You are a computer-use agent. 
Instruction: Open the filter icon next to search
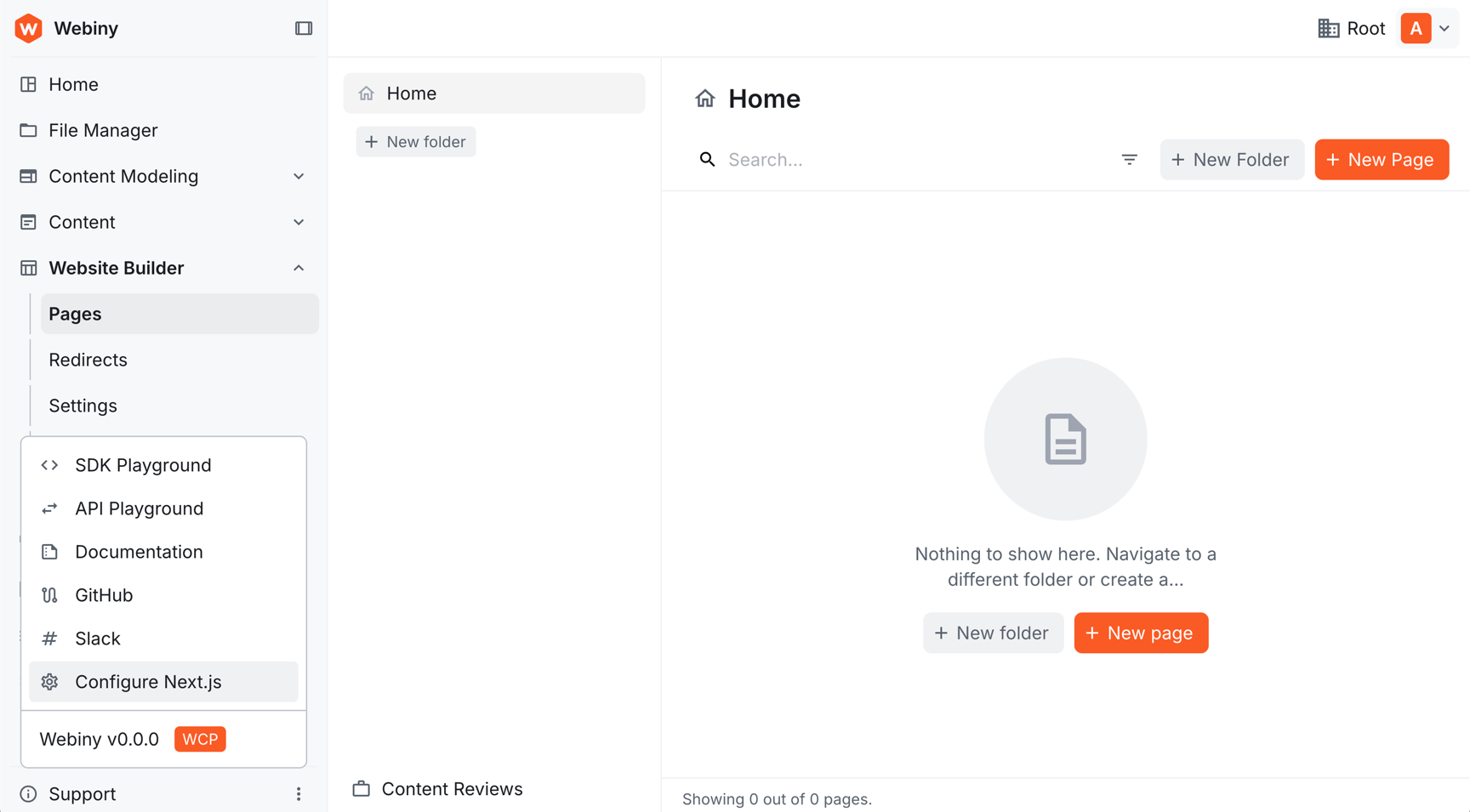coord(1130,159)
